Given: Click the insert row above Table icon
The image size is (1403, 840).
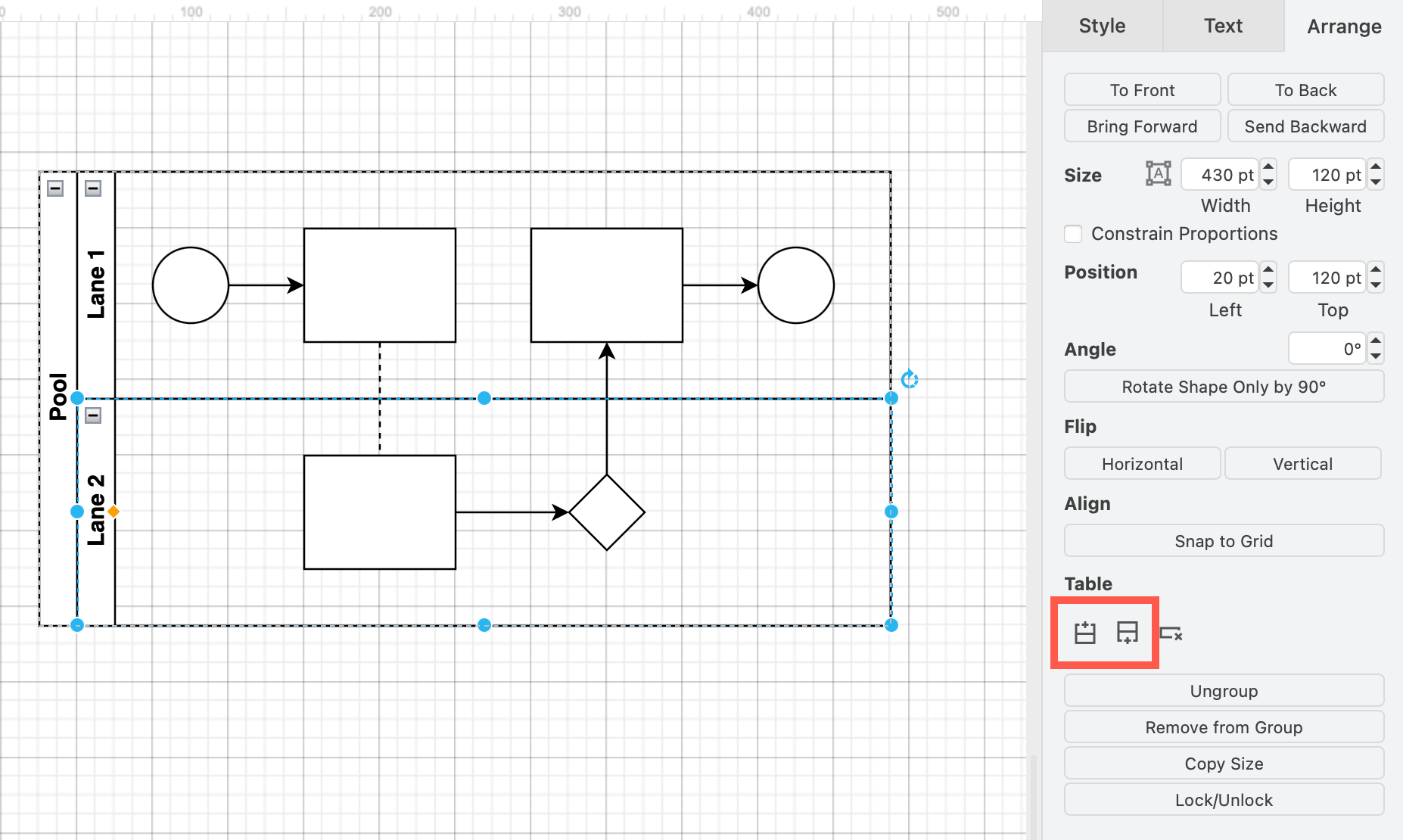Looking at the screenshot, I should click(1084, 633).
